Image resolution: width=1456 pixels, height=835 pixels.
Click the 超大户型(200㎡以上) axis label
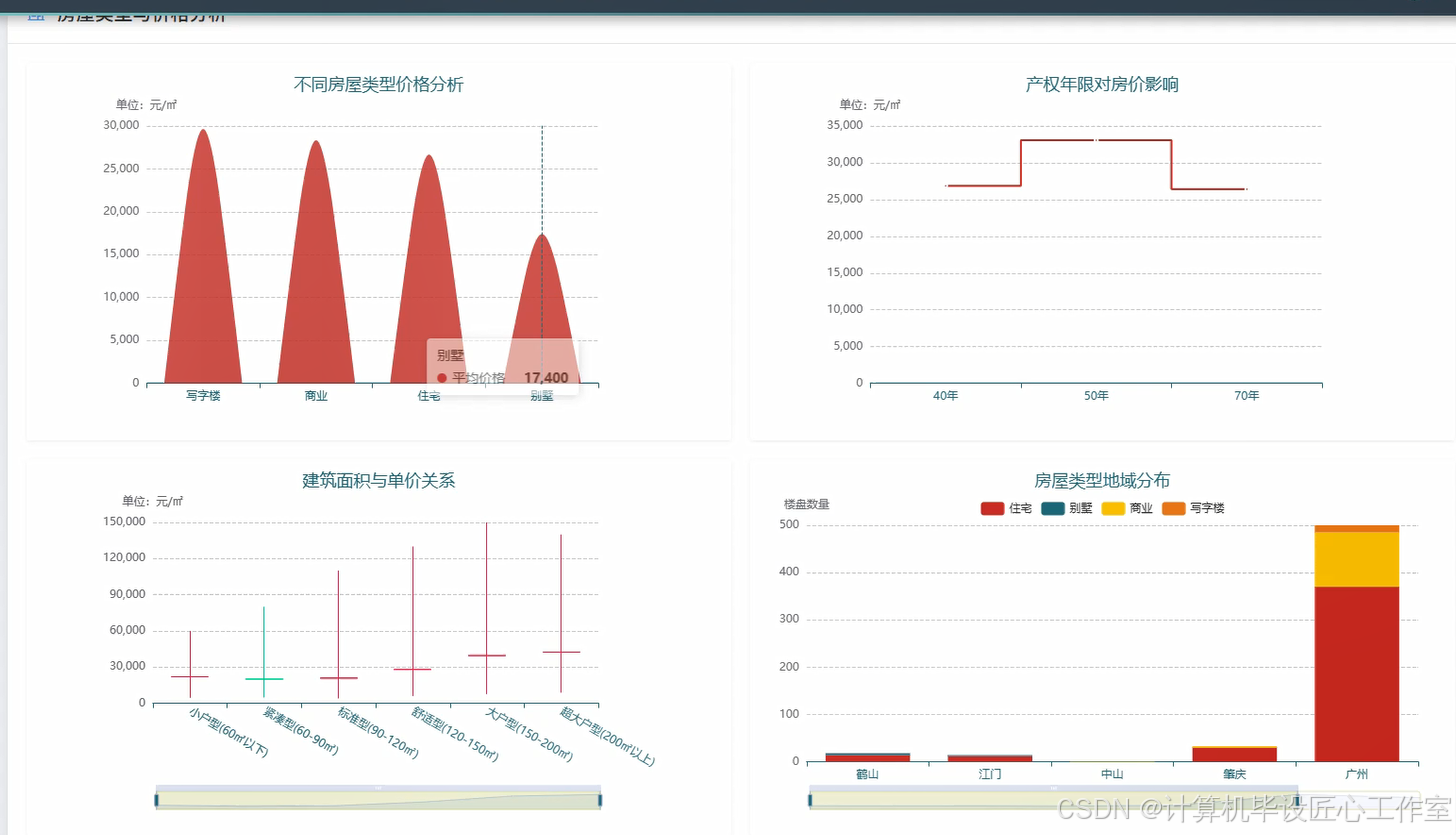608,737
